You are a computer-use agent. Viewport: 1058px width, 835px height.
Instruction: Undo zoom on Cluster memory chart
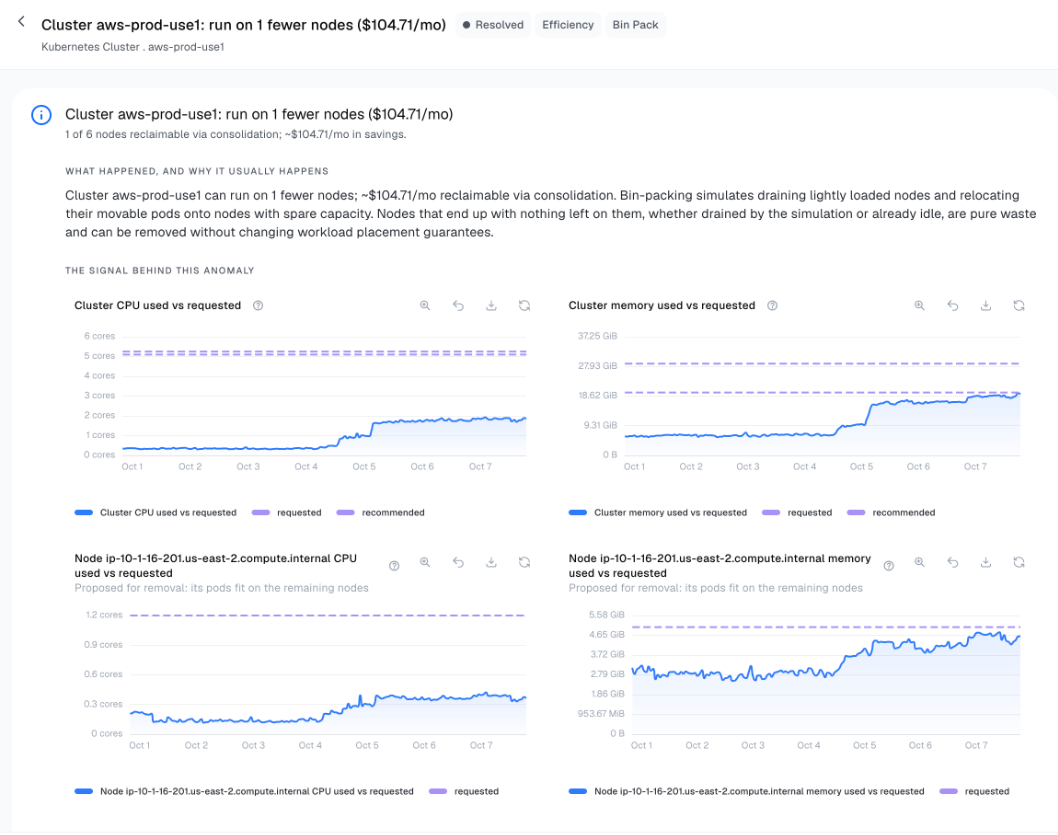pos(953,306)
